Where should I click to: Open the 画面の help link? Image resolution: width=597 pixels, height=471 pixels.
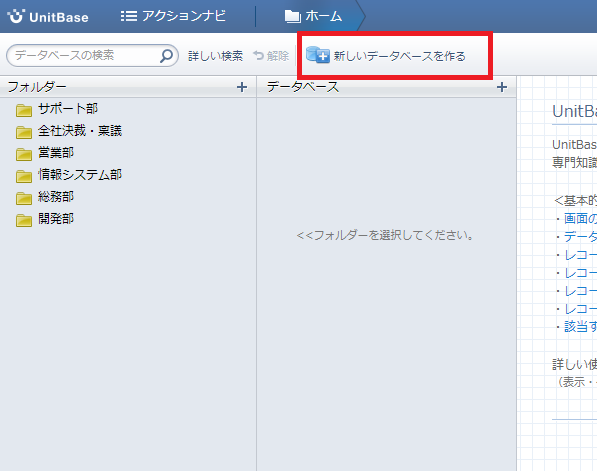(x=580, y=218)
